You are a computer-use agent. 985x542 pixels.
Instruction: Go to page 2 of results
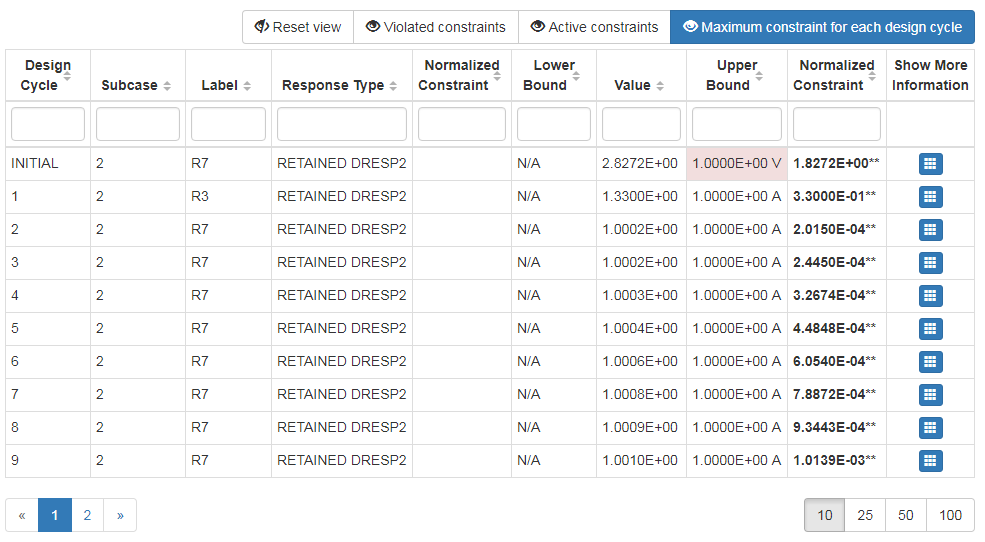click(87, 515)
